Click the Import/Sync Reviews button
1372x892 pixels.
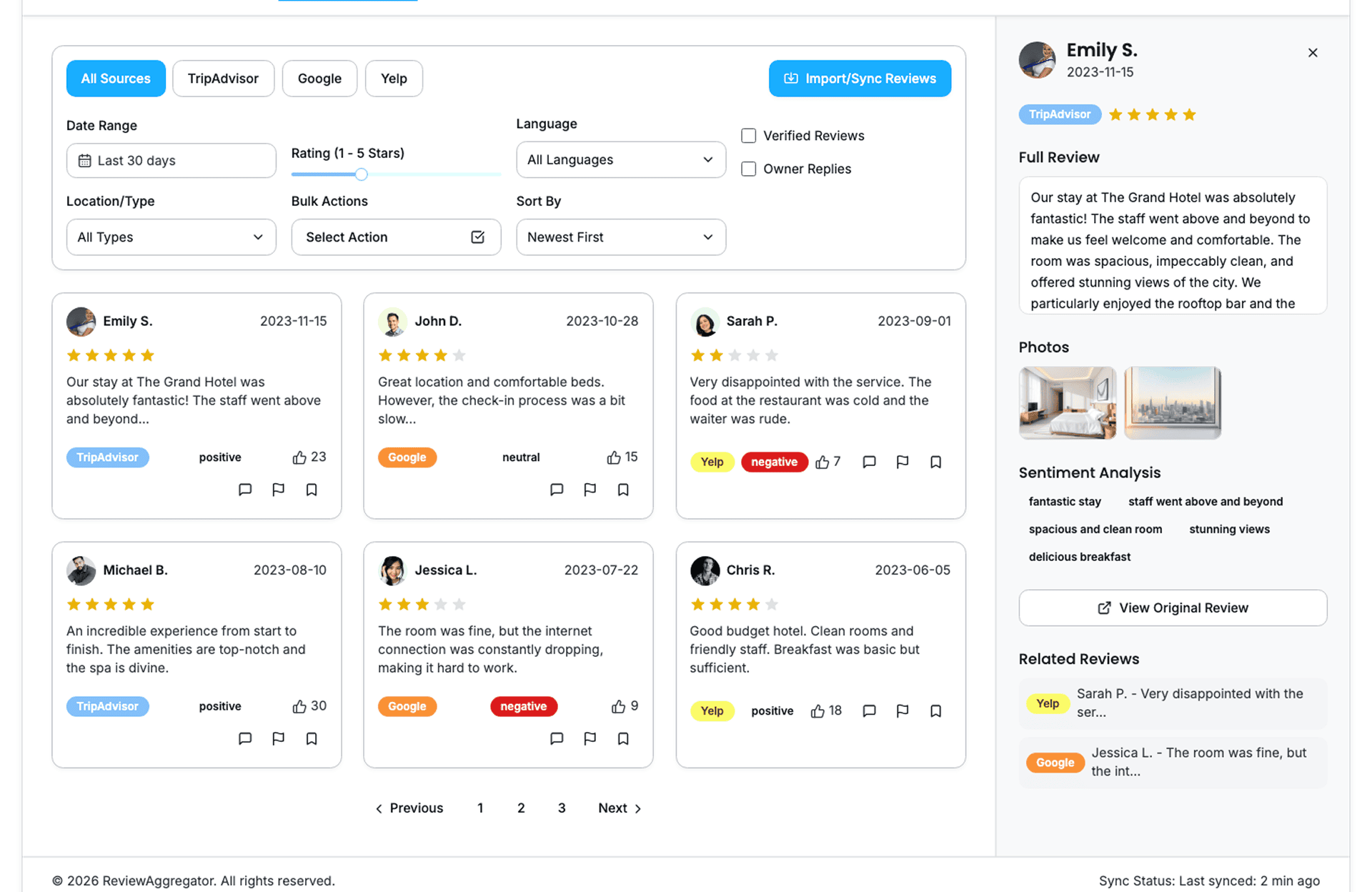860,79
